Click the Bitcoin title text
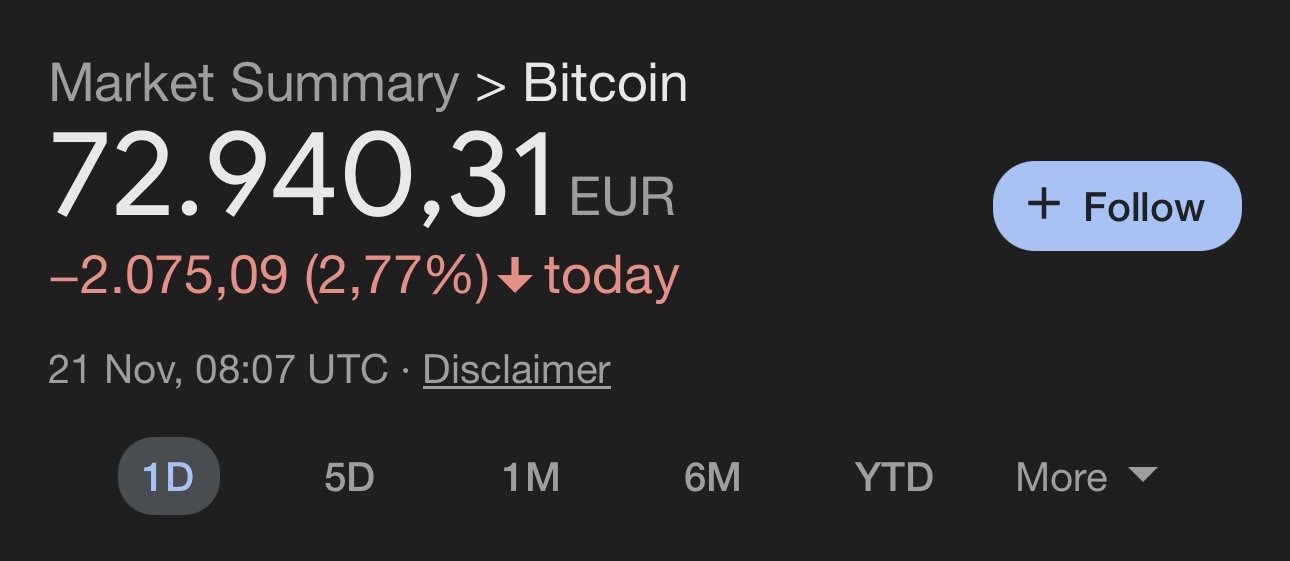This screenshot has width=1290, height=561. tap(605, 84)
